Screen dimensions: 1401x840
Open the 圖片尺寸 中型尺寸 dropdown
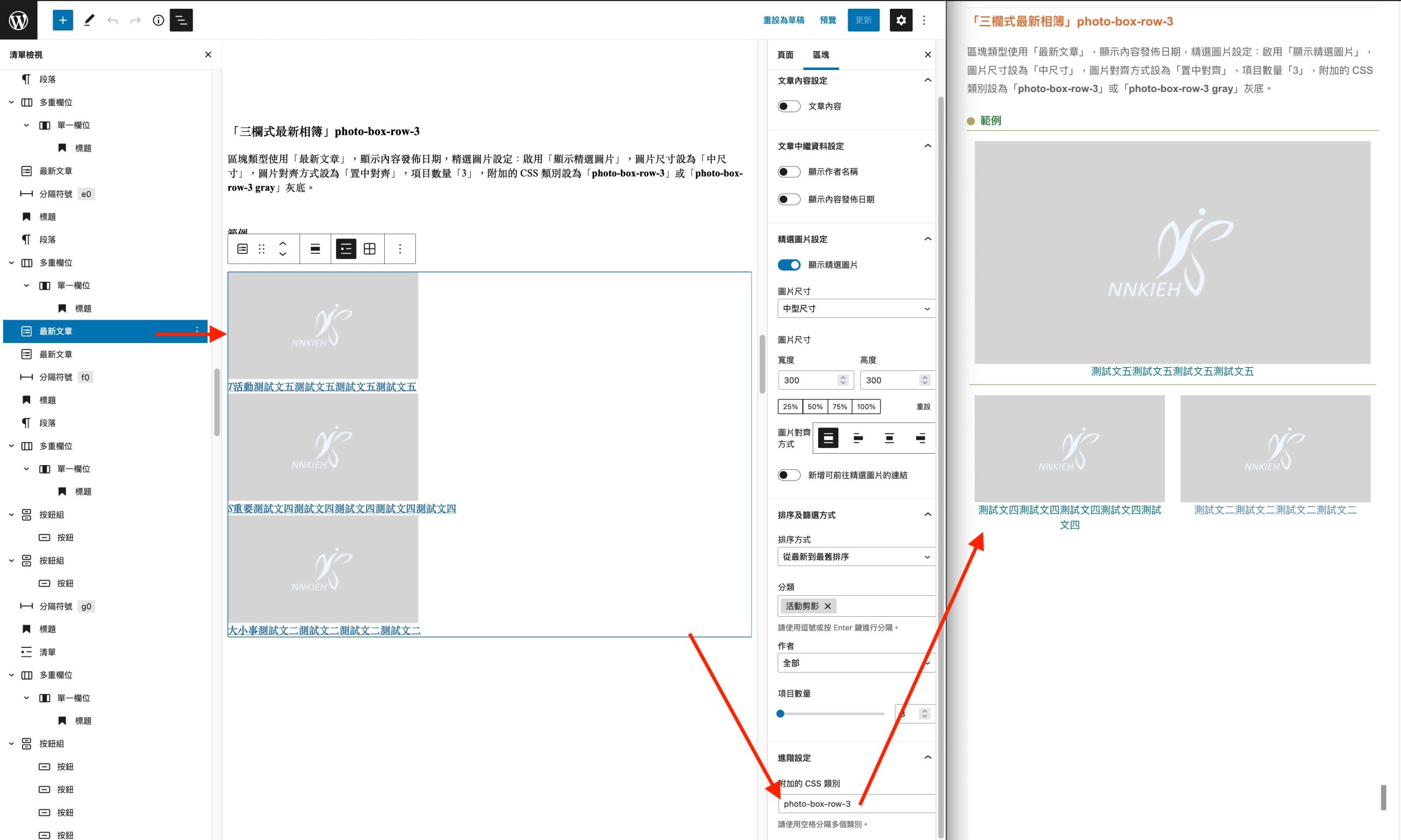pyautogui.click(x=856, y=309)
